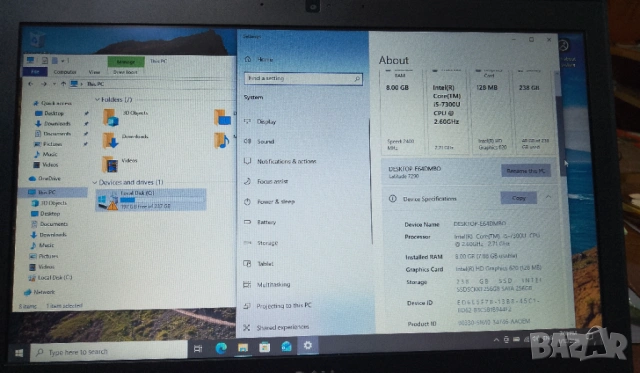Open the Multitasking settings page
Screen dimensions: 640x373
point(273,284)
